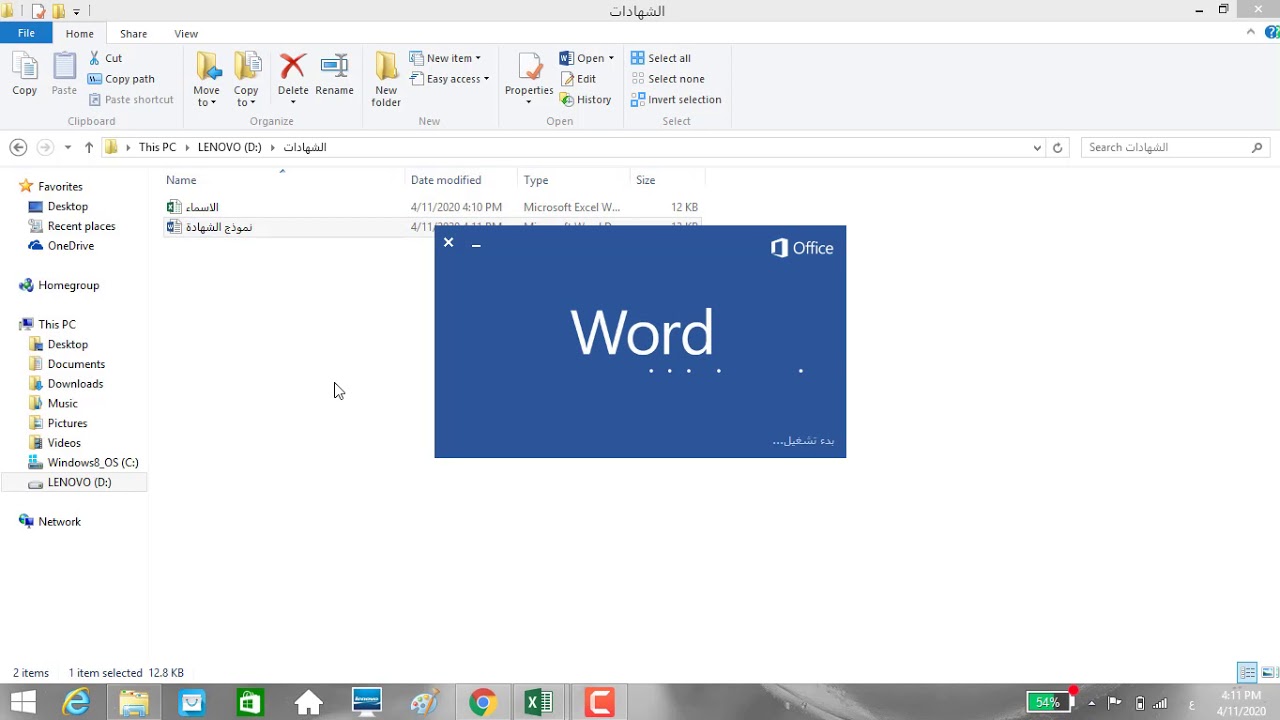The width and height of the screenshot is (1280, 720).
Task: Launch Paint from the taskbar palette icon
Action: coord(425,703)
